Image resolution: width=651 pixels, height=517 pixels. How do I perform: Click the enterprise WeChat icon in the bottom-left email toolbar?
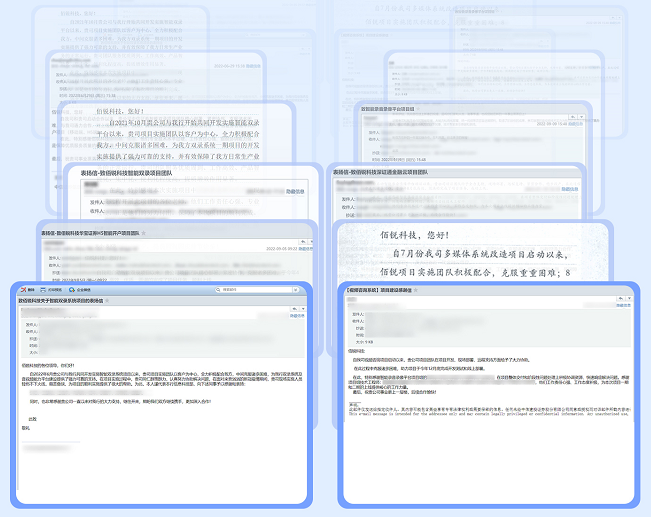72,289
